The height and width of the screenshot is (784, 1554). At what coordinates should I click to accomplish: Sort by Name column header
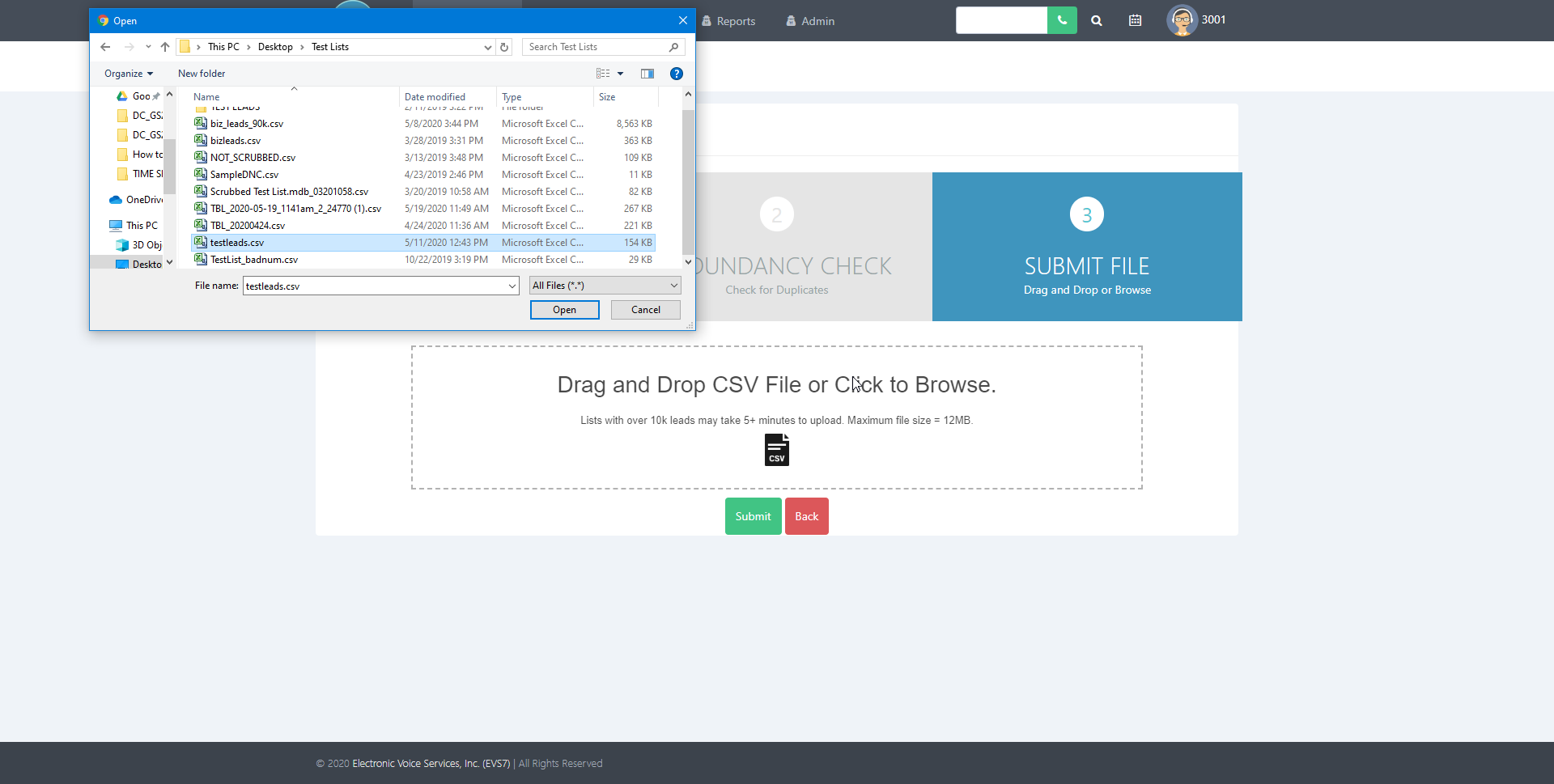pos(295,96)
